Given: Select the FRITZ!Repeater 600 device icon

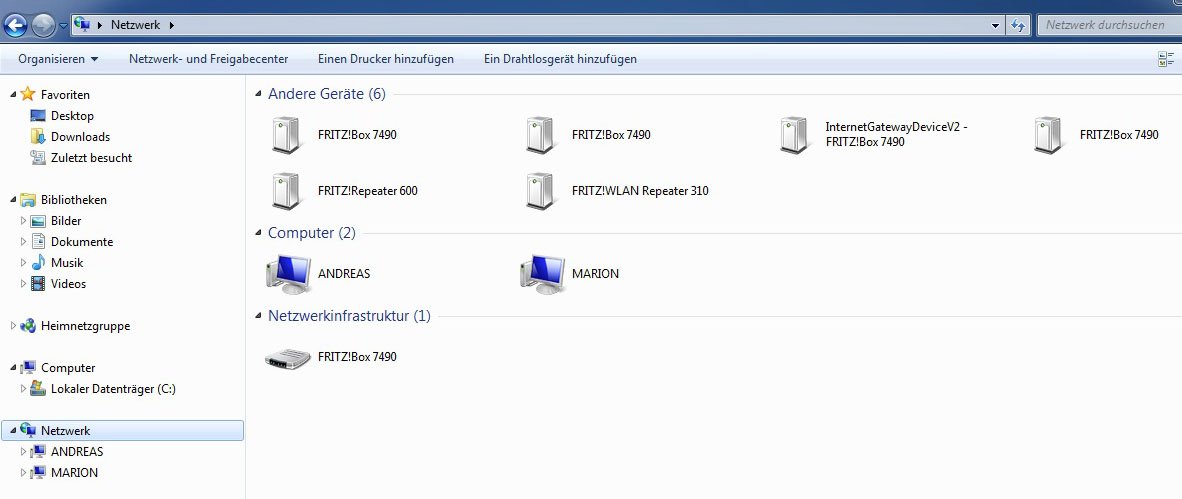Looking at the screenshot, I should (x=286, y=191).
